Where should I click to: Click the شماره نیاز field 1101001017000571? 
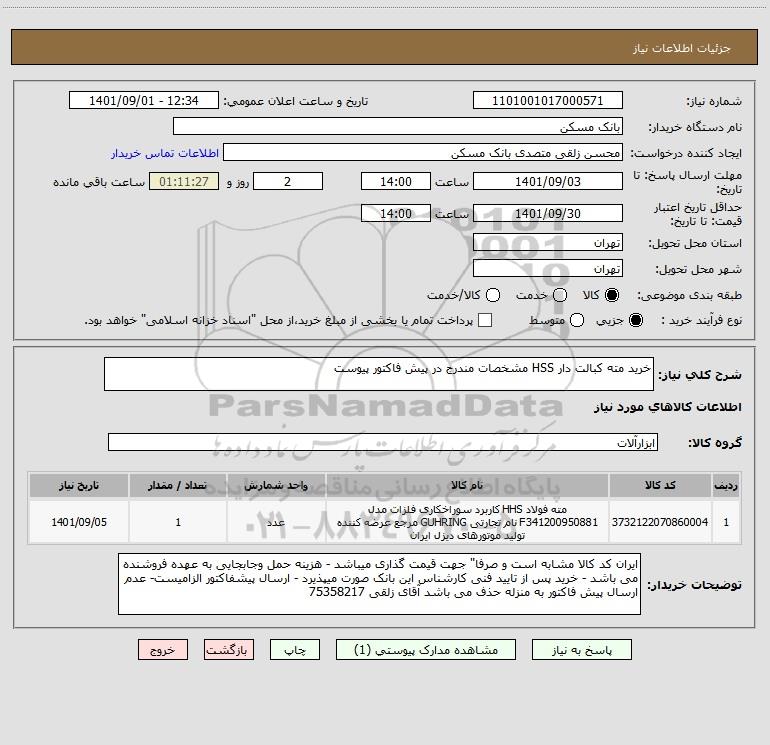click(x=548, y=101)
